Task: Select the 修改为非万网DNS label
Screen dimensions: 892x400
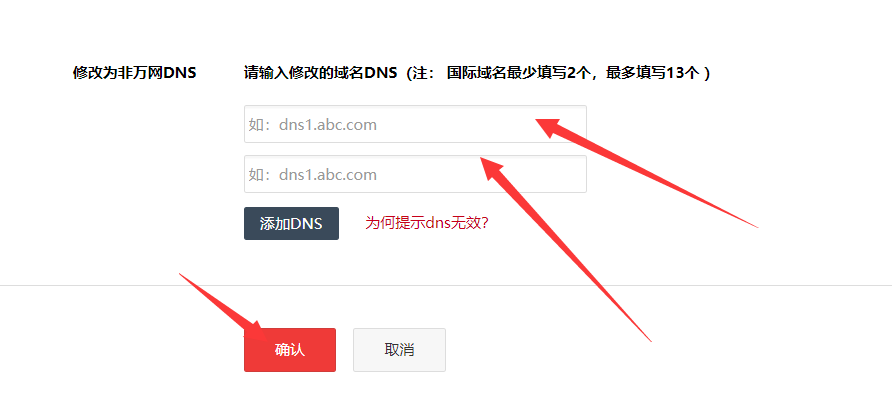Action: click(x=134, y=73)
